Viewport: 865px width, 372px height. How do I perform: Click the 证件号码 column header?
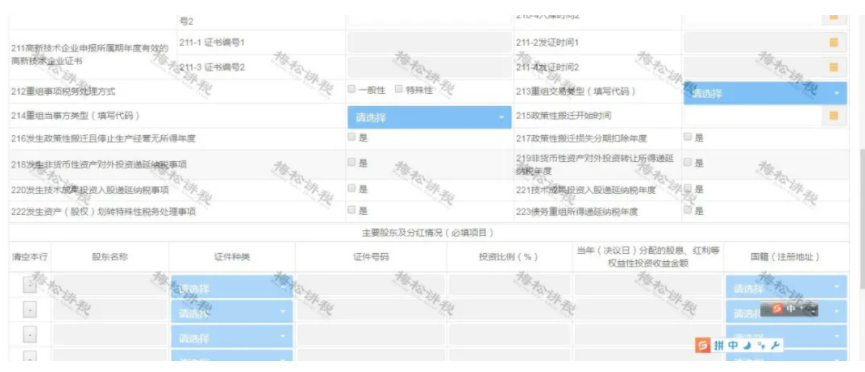pyautogui.click(x=371, y=257)
